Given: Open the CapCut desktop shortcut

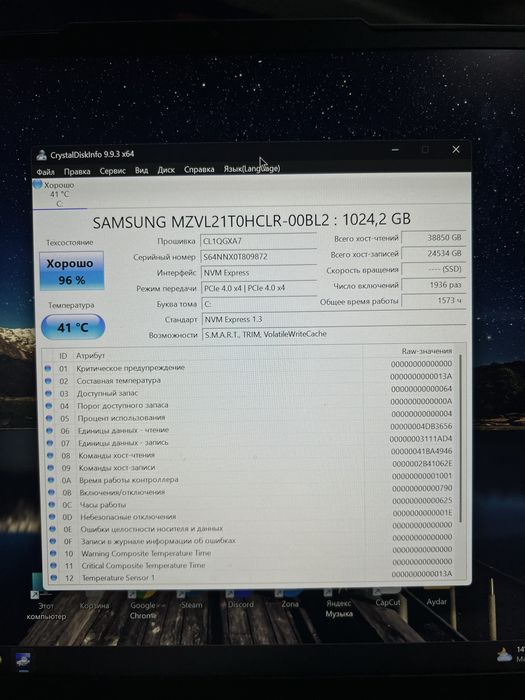Looking at the screenshot, I should click(388, 597).
